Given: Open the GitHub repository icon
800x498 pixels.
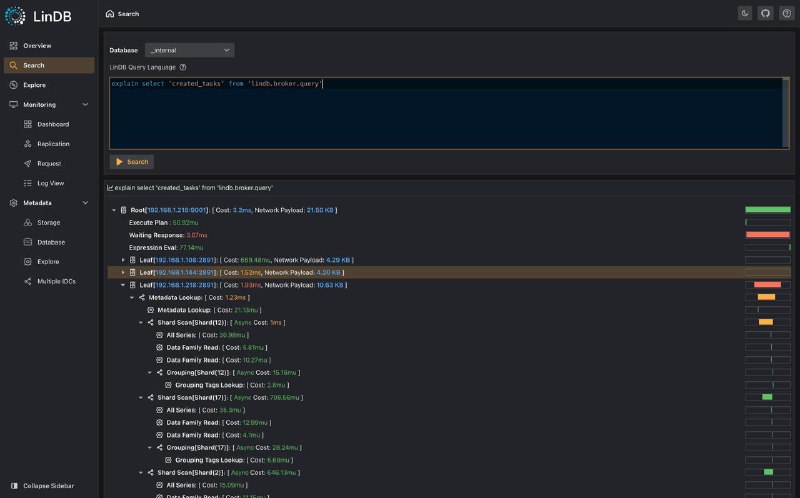Looking at the screenshot, I should pyautogui.click(x=765, y=14).
